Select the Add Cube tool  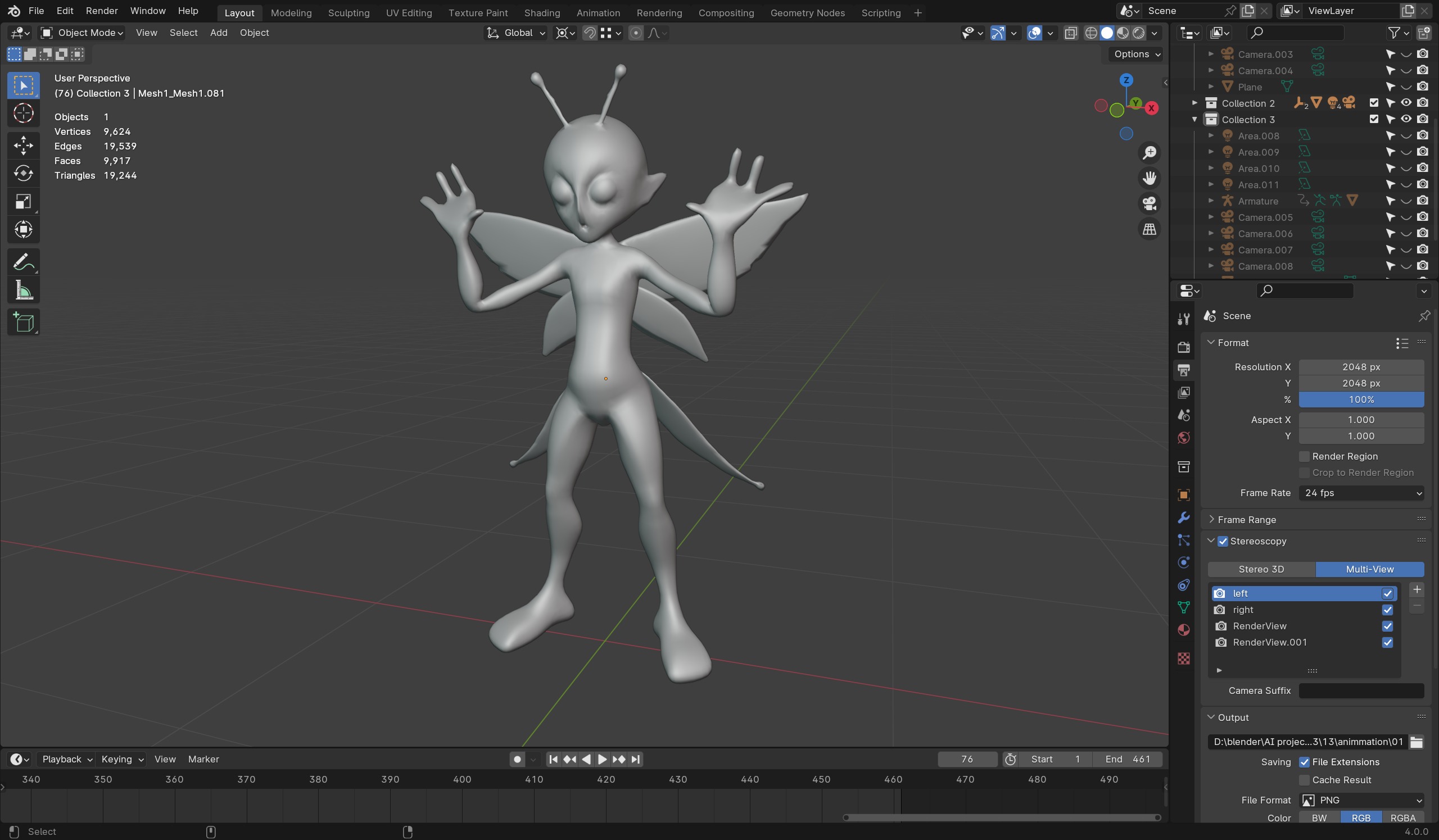tap(24, 323)
